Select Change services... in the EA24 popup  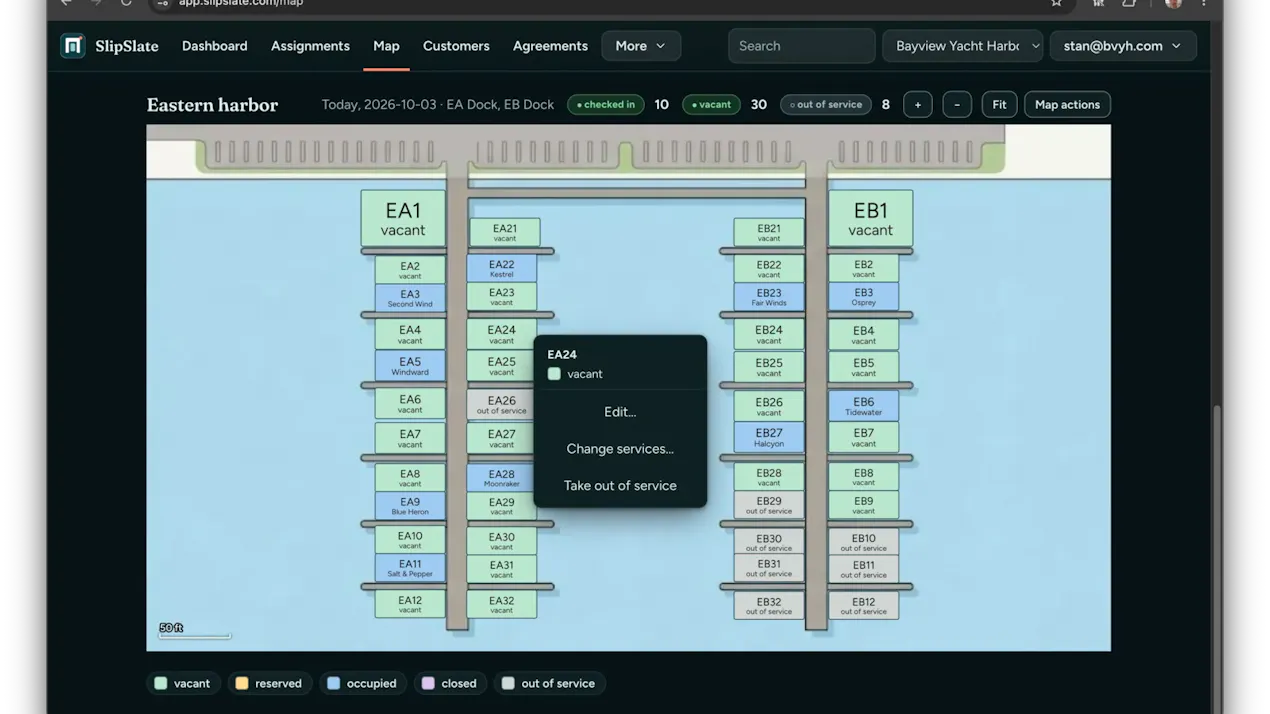tap(620, 449)
